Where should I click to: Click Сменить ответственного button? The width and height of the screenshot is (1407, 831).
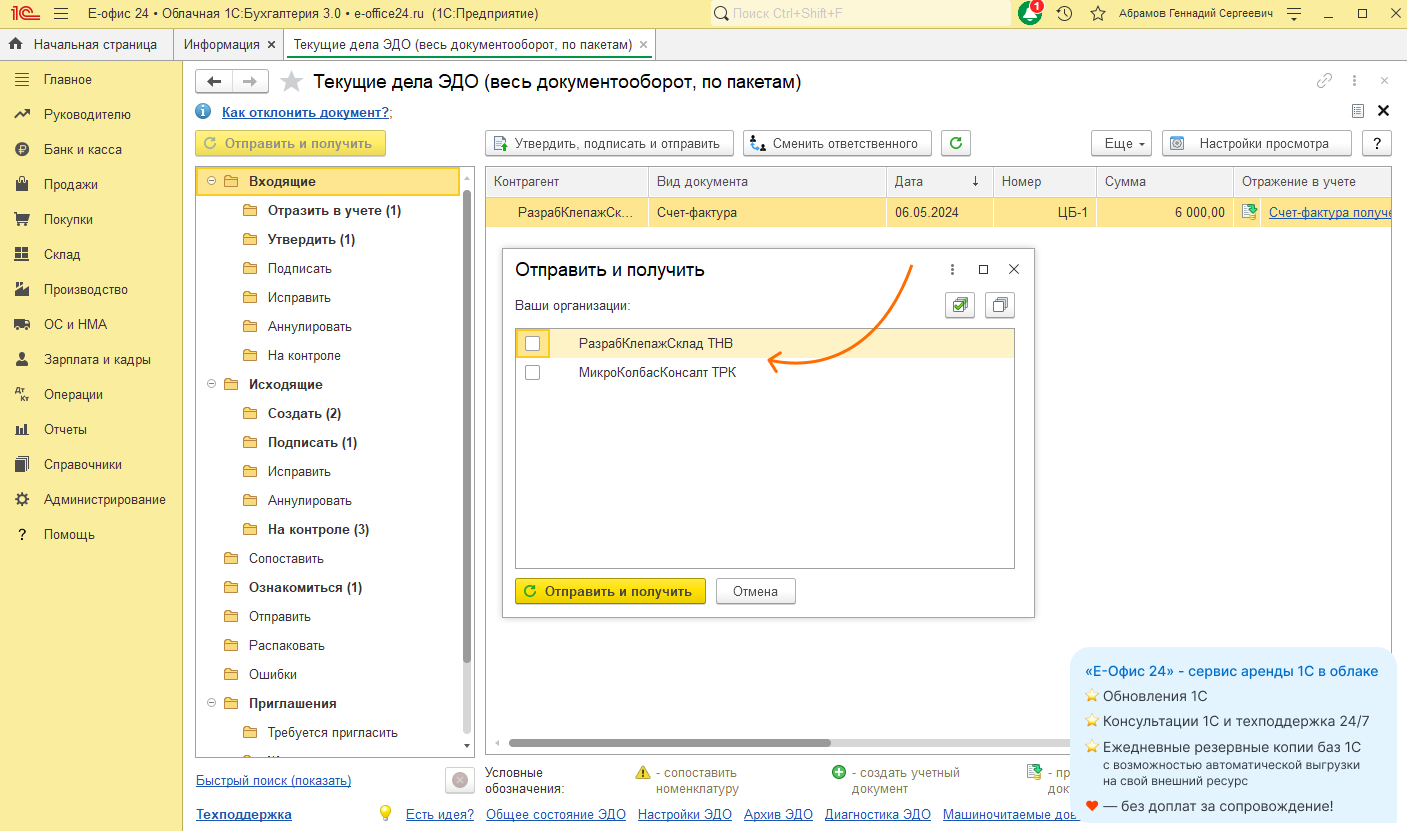[x=838, y=143]
